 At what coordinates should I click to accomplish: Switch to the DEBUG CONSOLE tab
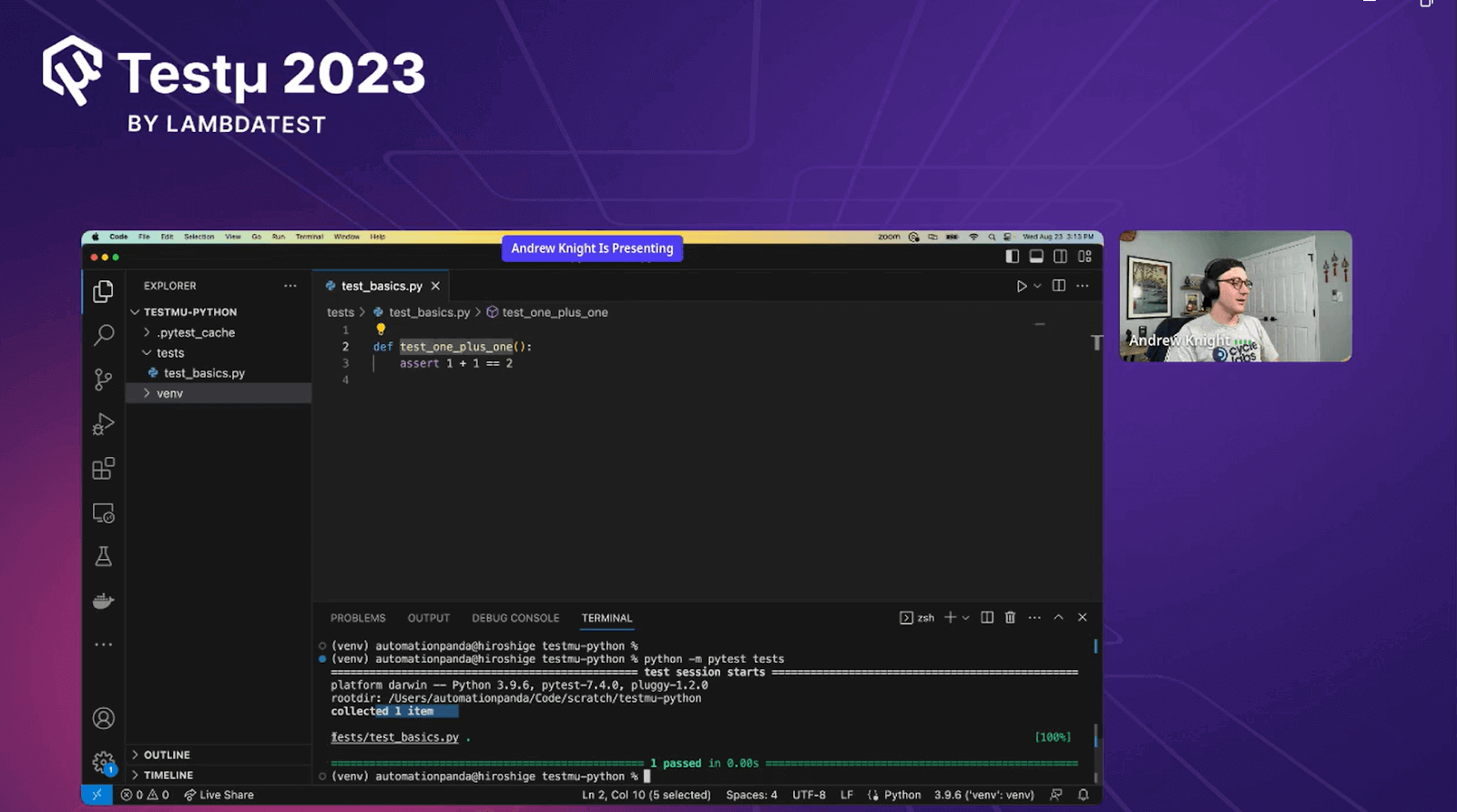515,618
